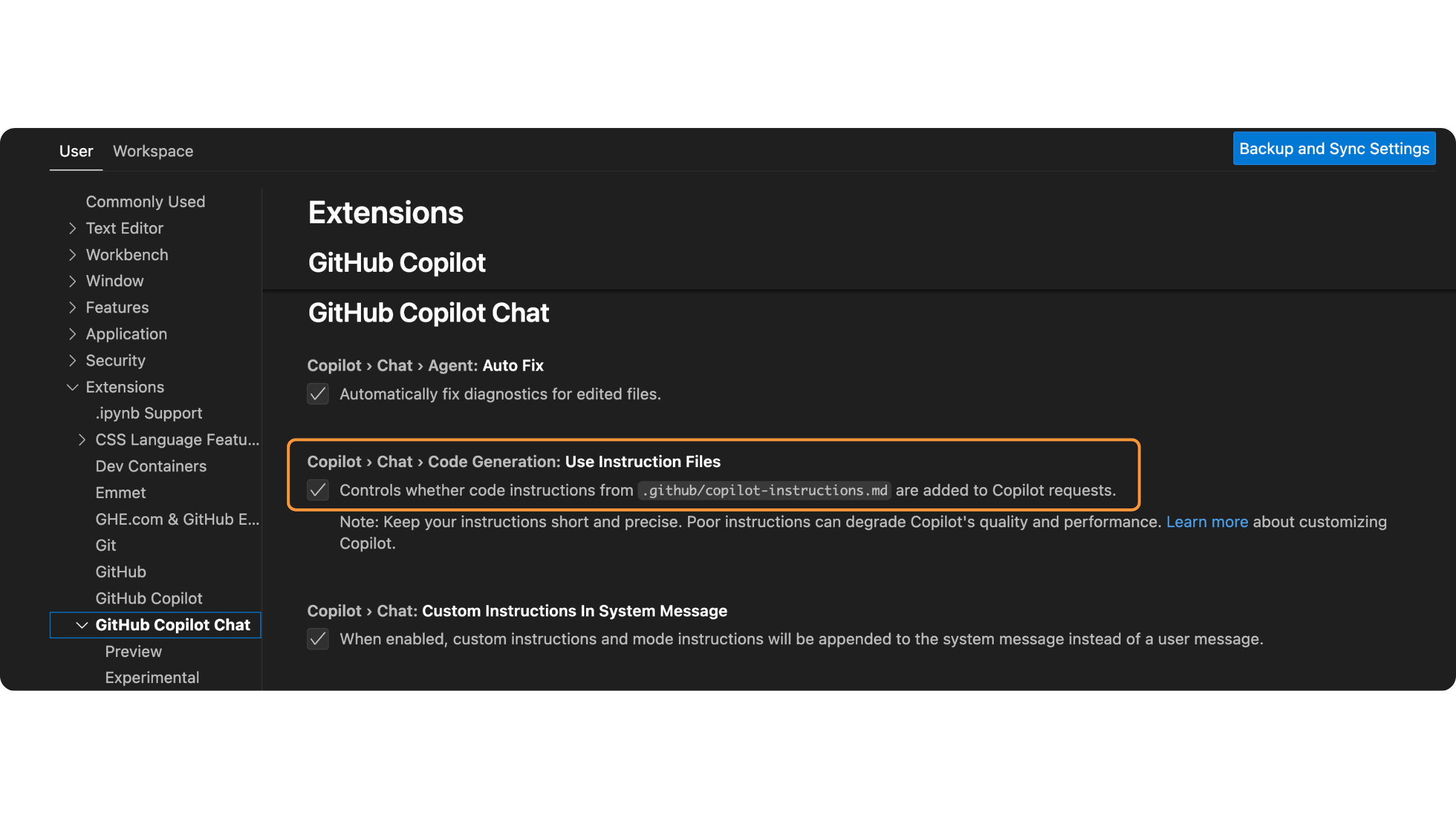The image size is (1456, 819).
Task: Switch to the Workspace settings tab
Action: (153, 151)
